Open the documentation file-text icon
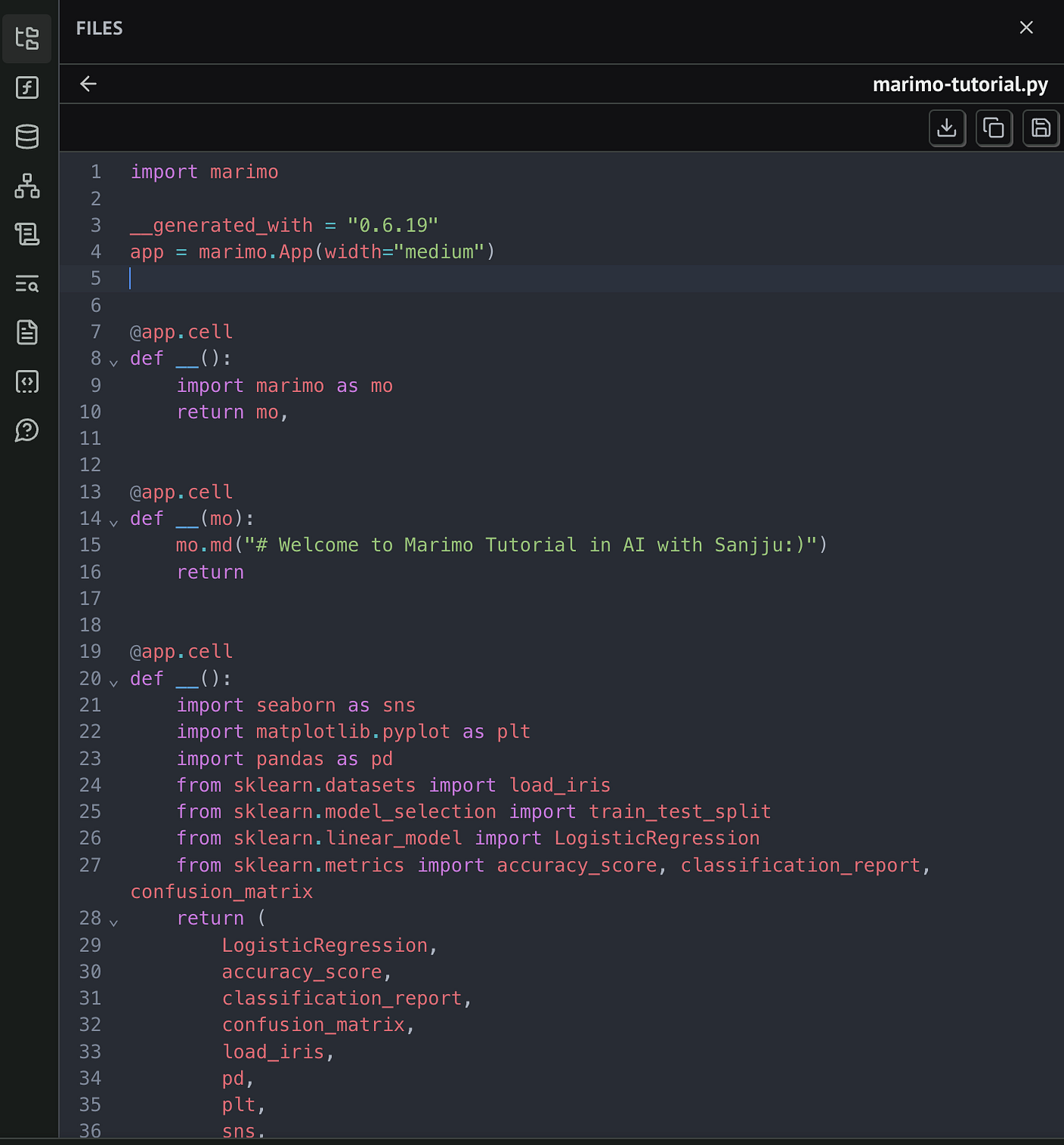The height and width of the screenshot is (1145, 1064). coord(27,332)
